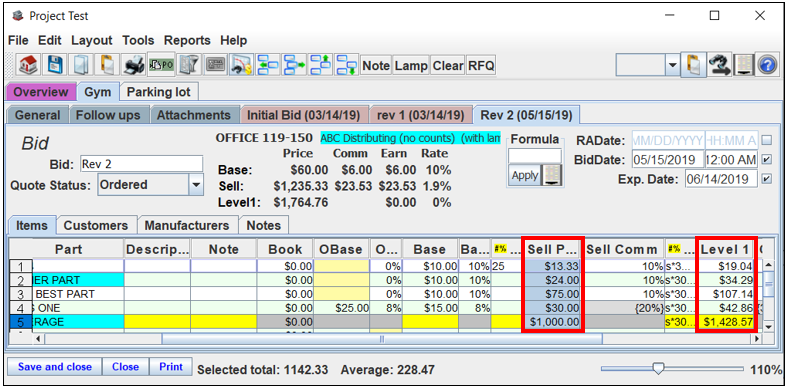Click the Project Test window title icon
This screenshot has height=389, width=786.
click(x=18, y=16)
